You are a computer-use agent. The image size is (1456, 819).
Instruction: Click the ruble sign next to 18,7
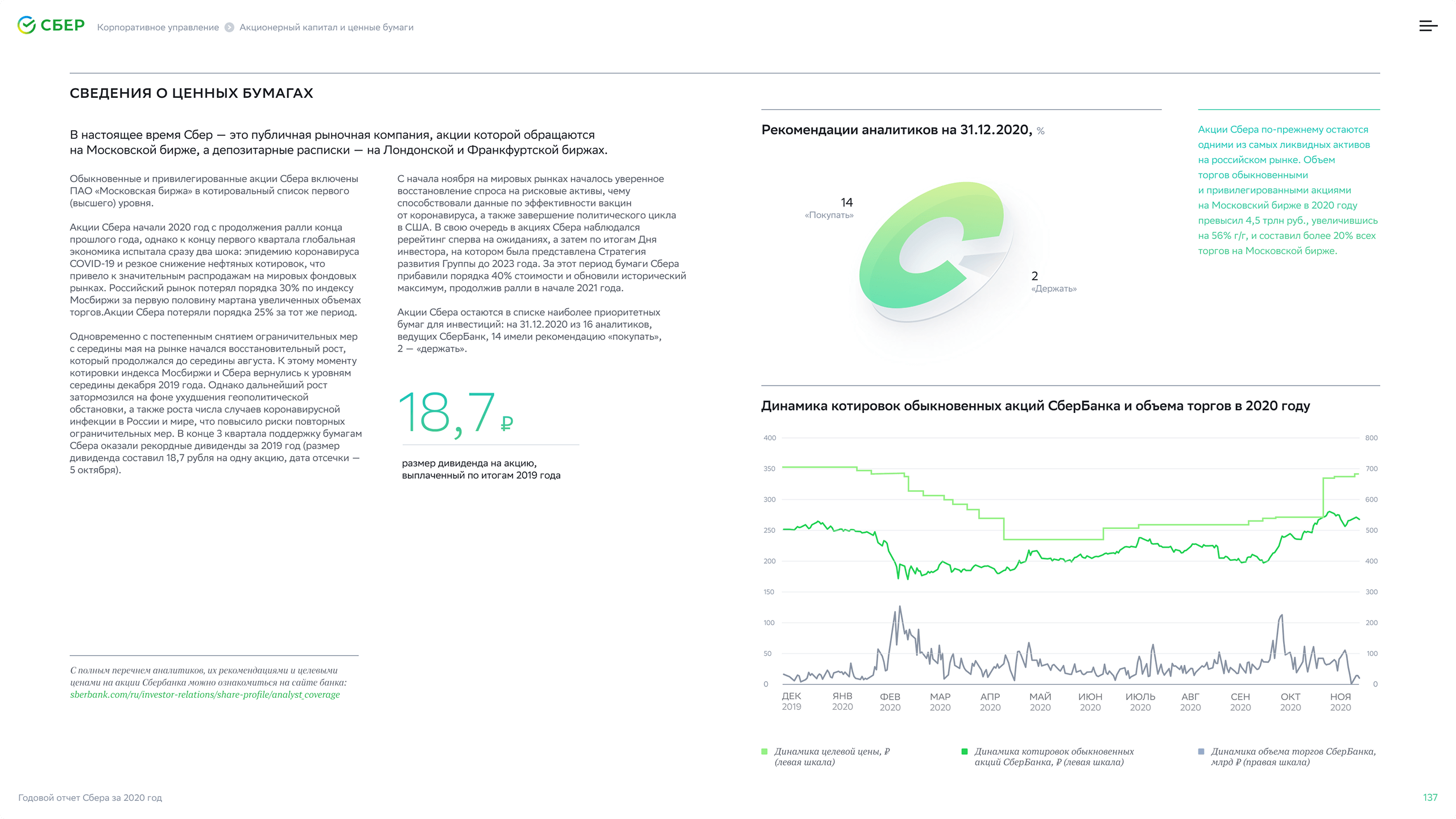pos(506,424)
